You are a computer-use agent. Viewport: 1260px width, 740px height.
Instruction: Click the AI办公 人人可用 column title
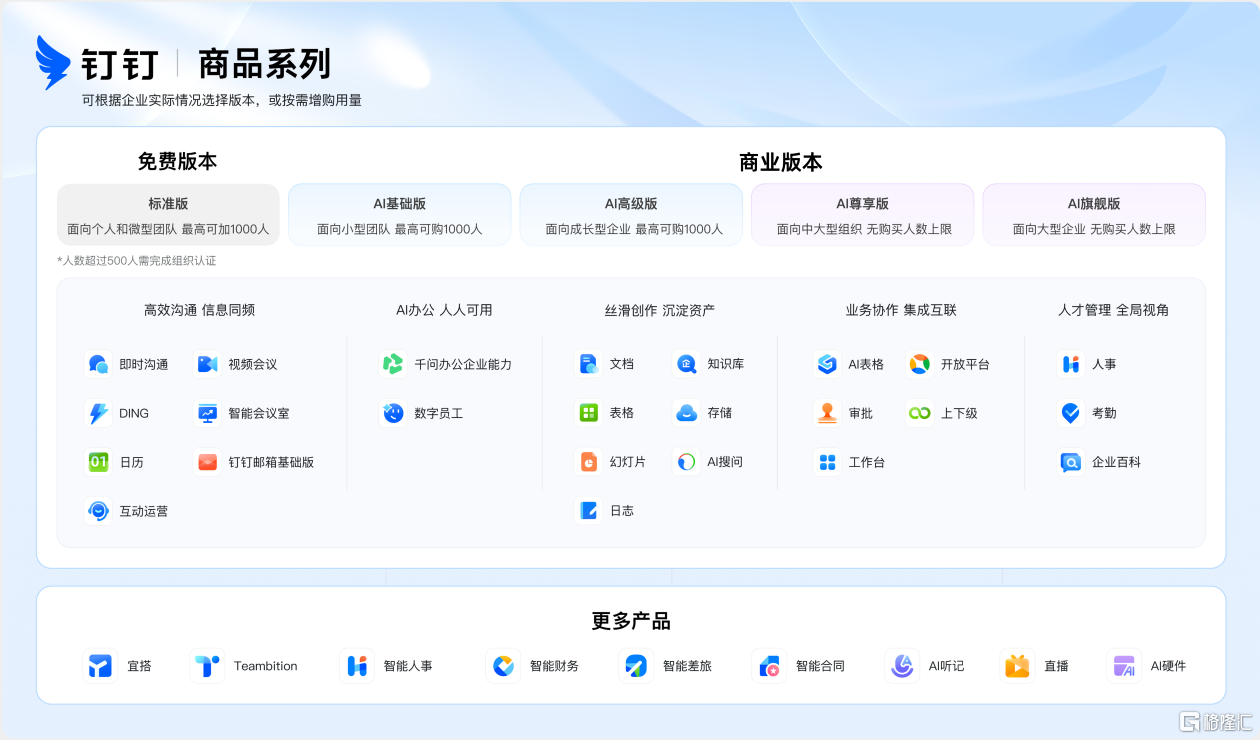tap(444, 310)
